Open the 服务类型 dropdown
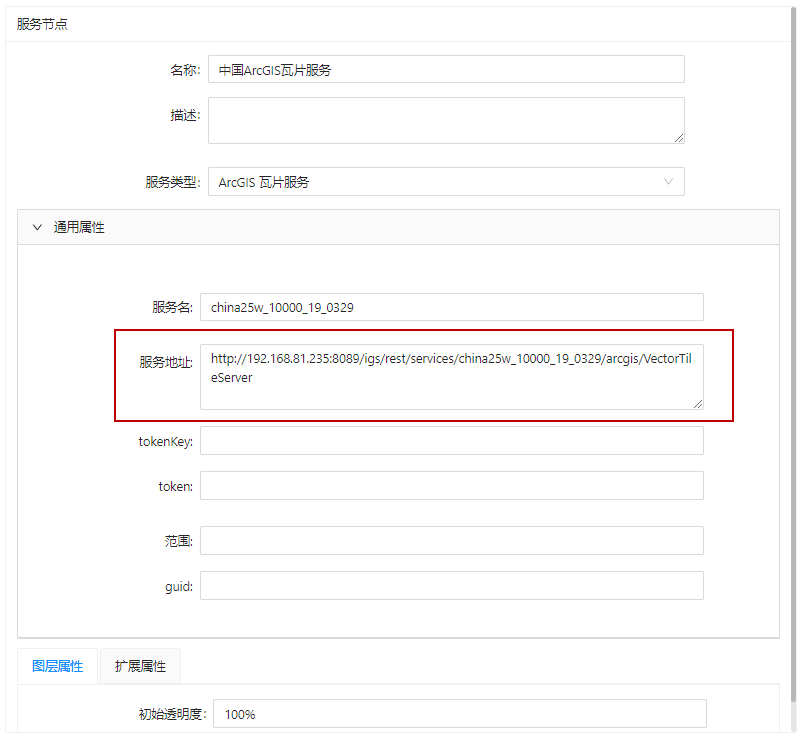 (446, 182)
